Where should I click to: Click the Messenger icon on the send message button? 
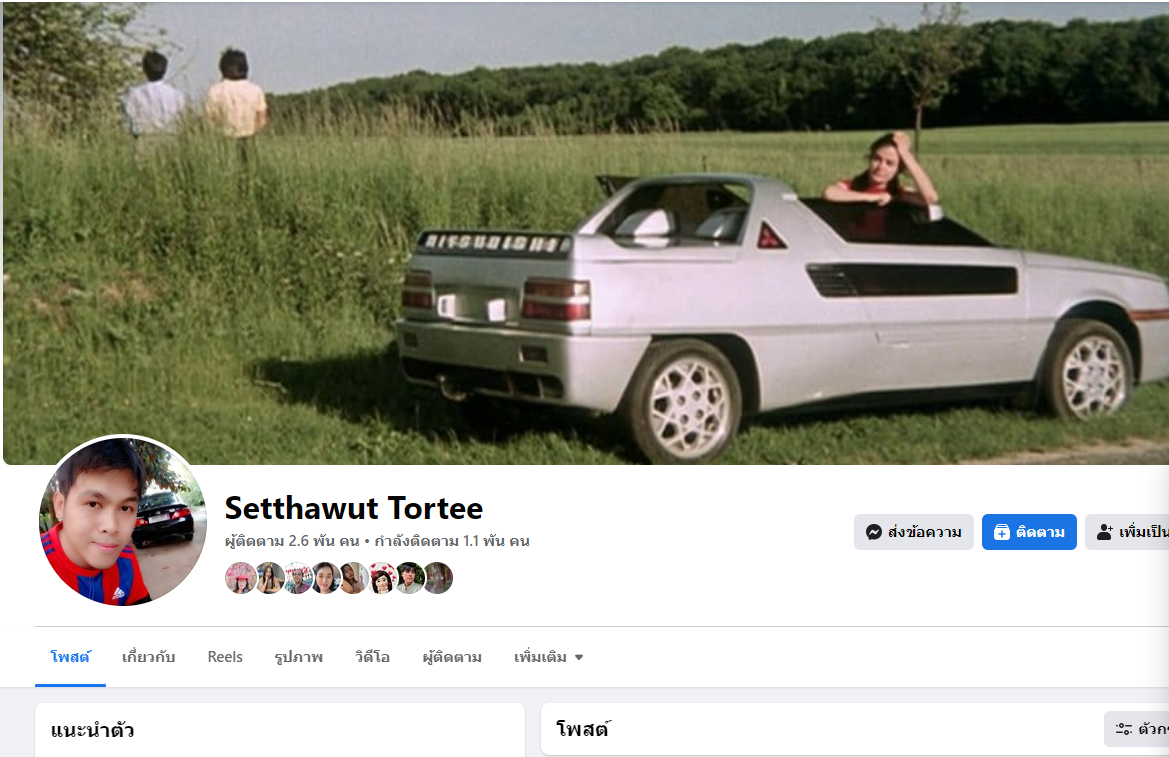pos(874,532)
